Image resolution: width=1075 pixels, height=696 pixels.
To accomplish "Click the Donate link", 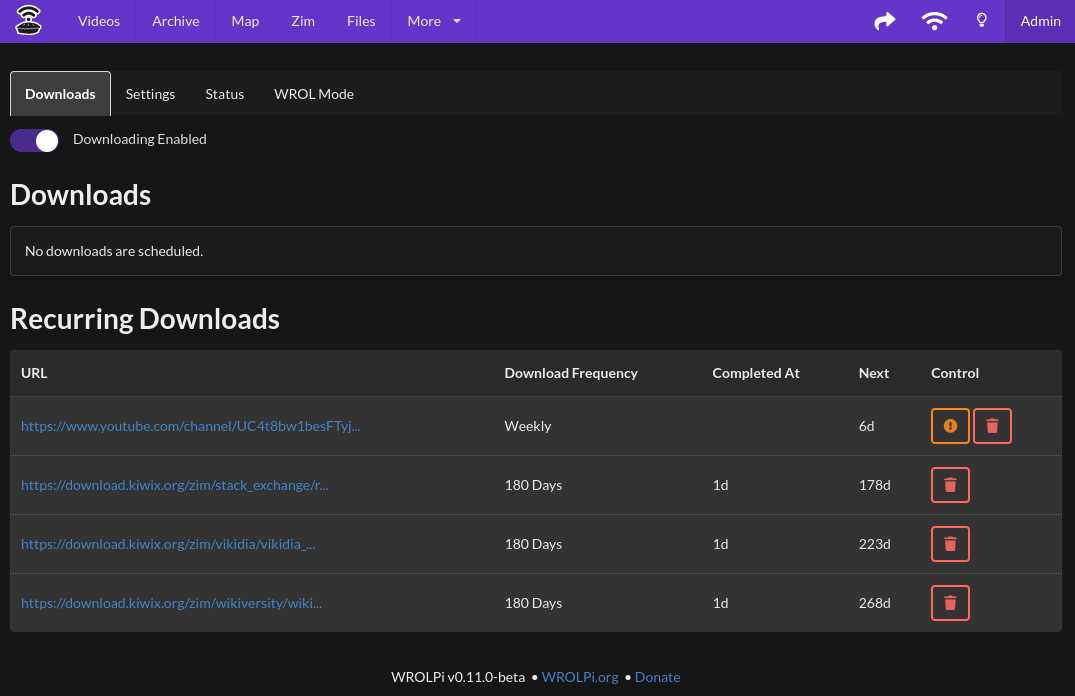I will (x=657, y=677).
